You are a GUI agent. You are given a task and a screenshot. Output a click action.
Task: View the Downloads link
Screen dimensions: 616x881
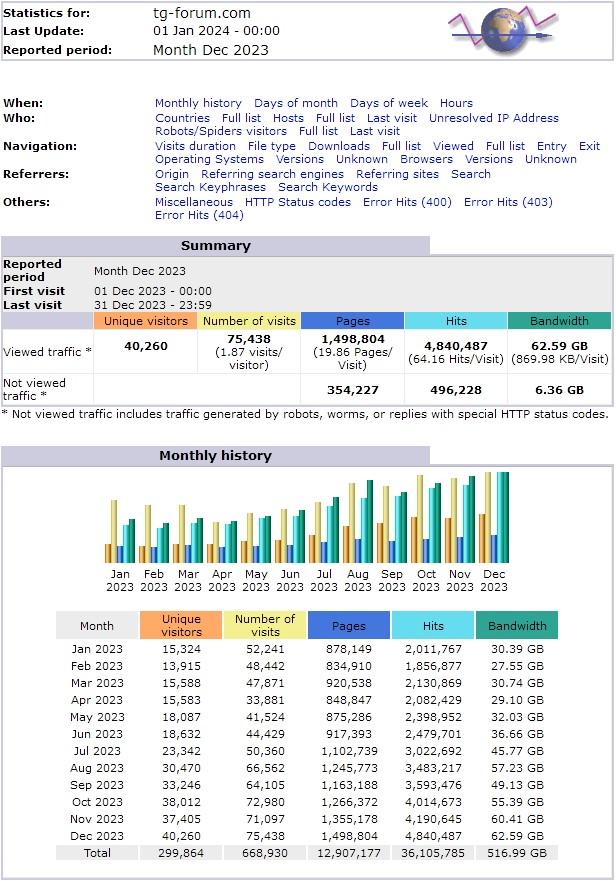pyautogui.click(x=338, y=145)
